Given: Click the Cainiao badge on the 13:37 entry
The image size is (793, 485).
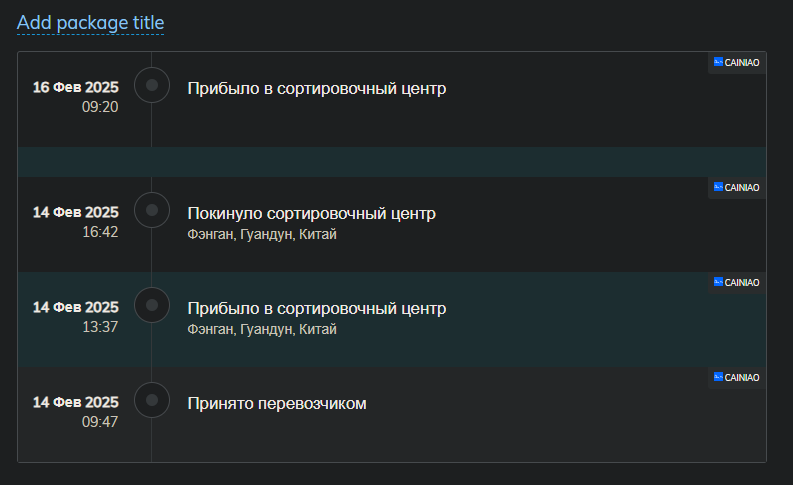Looking at the screenshot, I should pyautogui.click(x=737, y=283).
